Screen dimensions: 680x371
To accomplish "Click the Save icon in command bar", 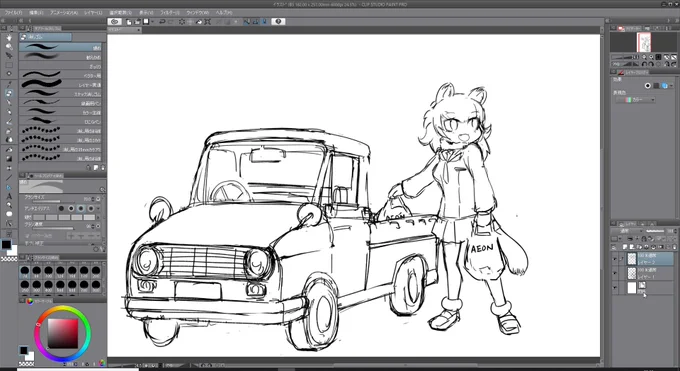I will (147, 21).
